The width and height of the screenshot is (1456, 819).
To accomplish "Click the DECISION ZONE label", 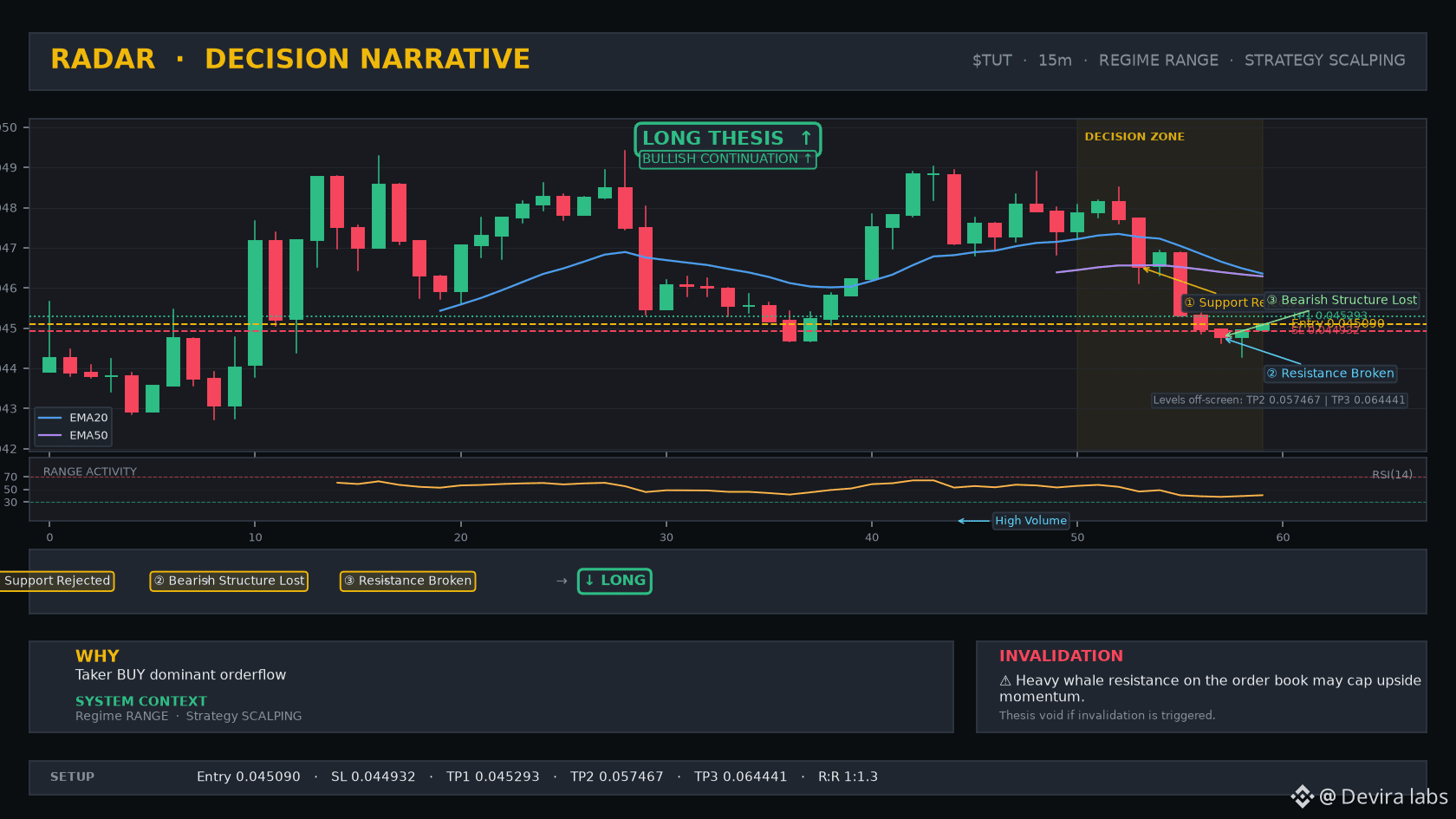I will click(1134, 137).
